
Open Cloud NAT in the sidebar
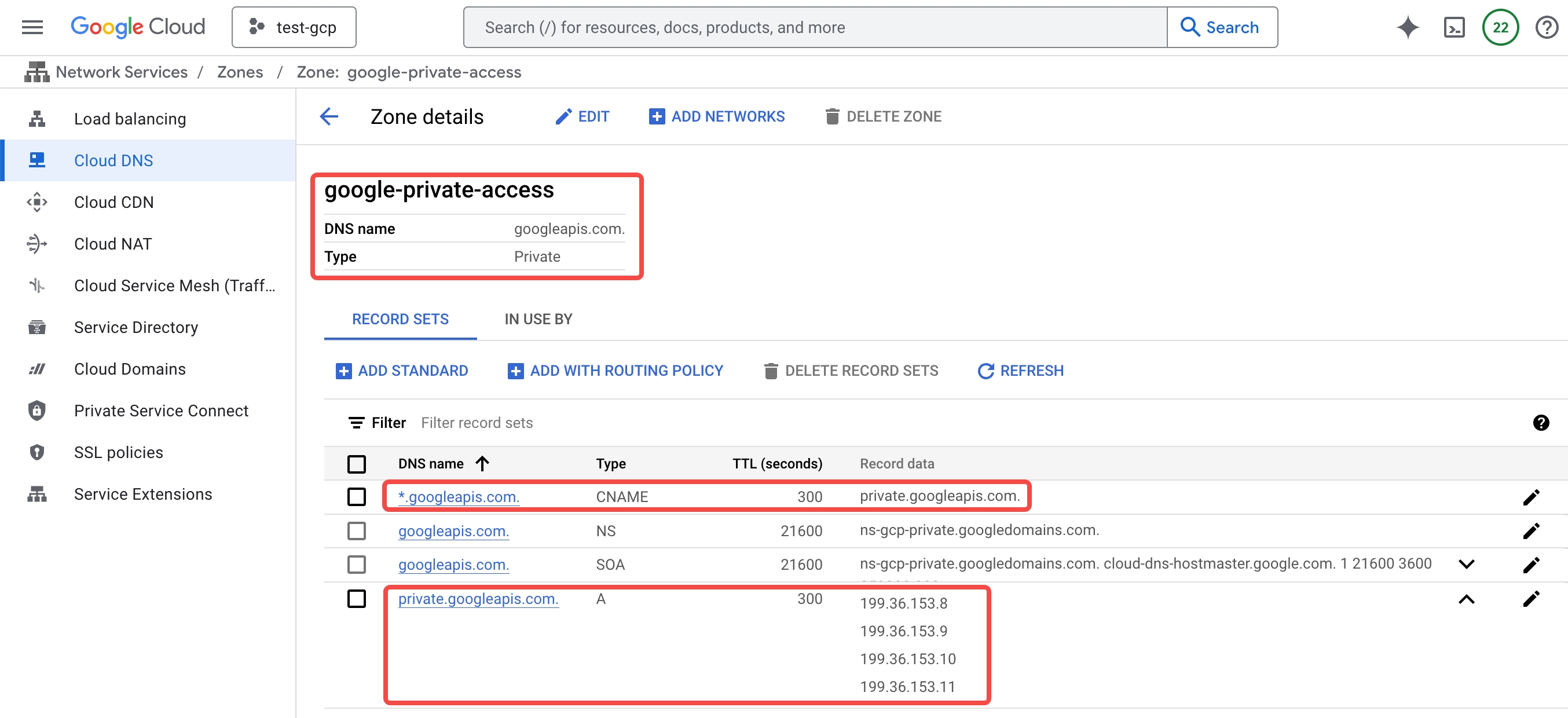point(112,244)
